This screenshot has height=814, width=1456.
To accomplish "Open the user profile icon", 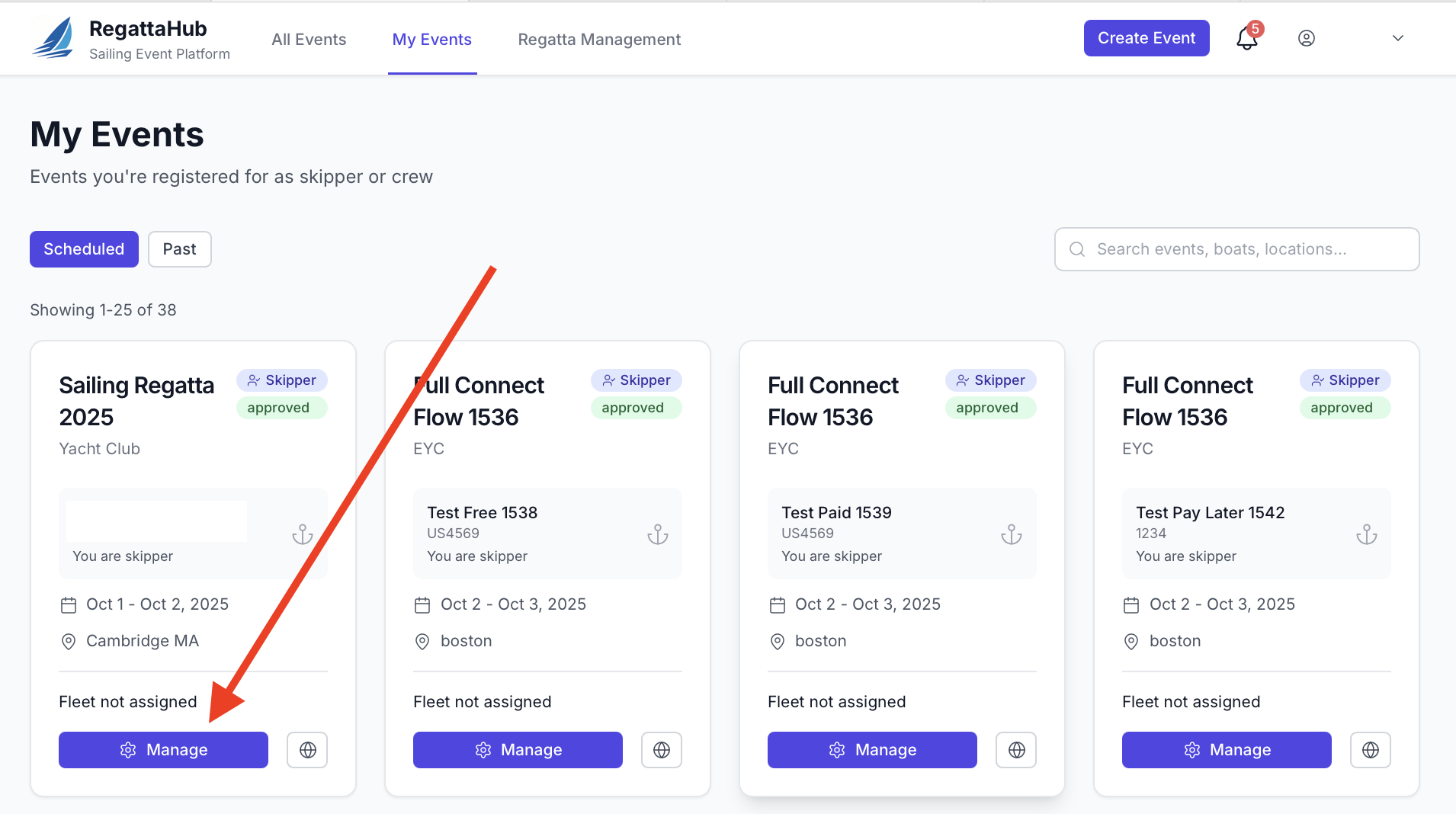I will click(1306, 38).
